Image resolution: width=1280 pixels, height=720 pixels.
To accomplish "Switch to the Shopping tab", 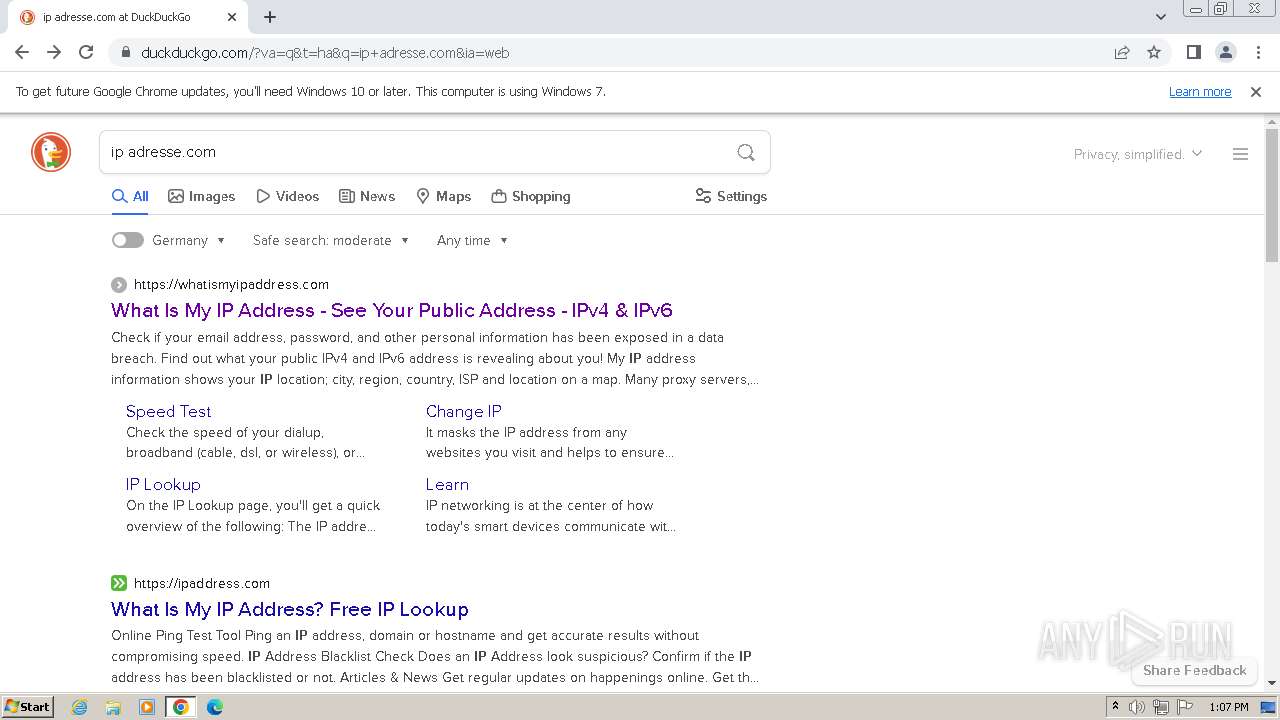I will click(531, 196).
